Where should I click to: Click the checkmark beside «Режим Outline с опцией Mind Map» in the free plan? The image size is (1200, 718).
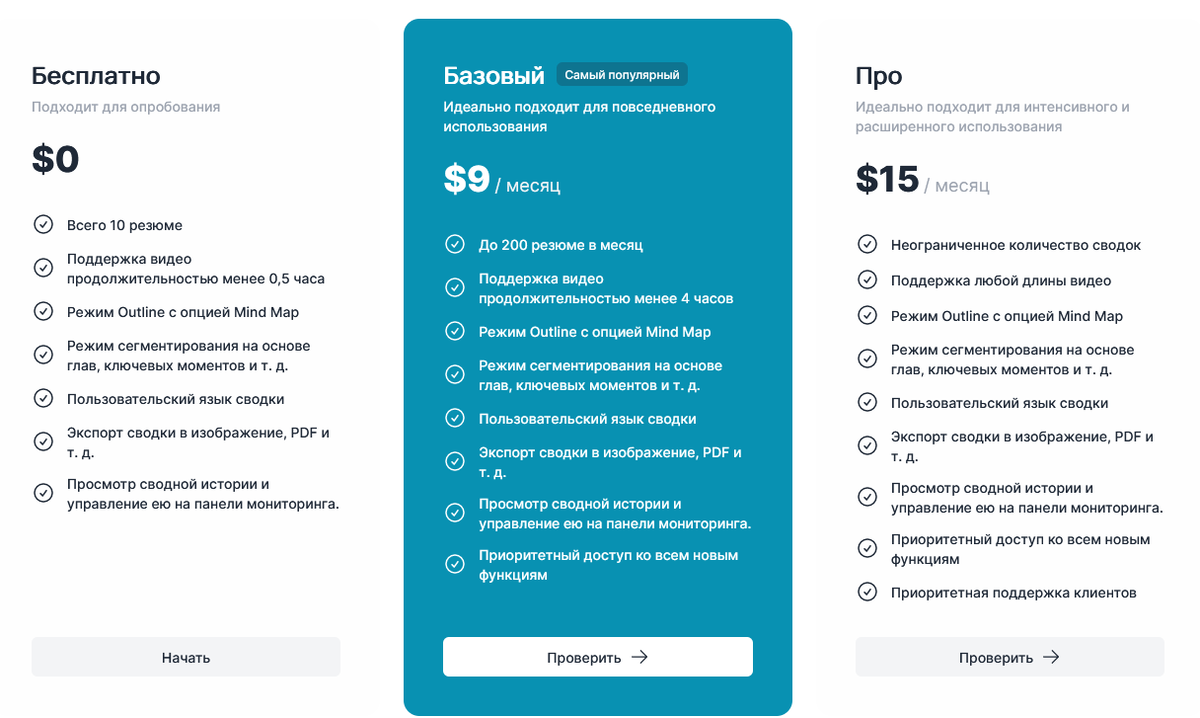click(42, 311)
